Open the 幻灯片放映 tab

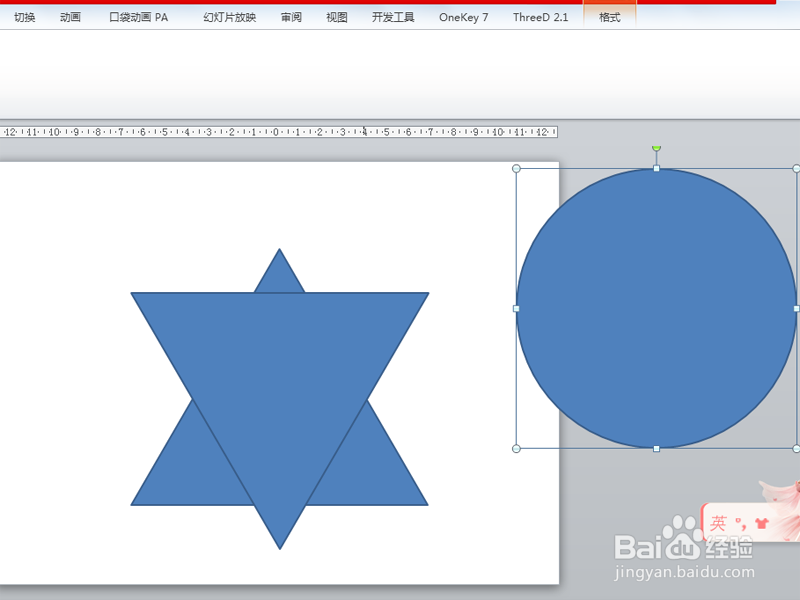coord(230,17)
